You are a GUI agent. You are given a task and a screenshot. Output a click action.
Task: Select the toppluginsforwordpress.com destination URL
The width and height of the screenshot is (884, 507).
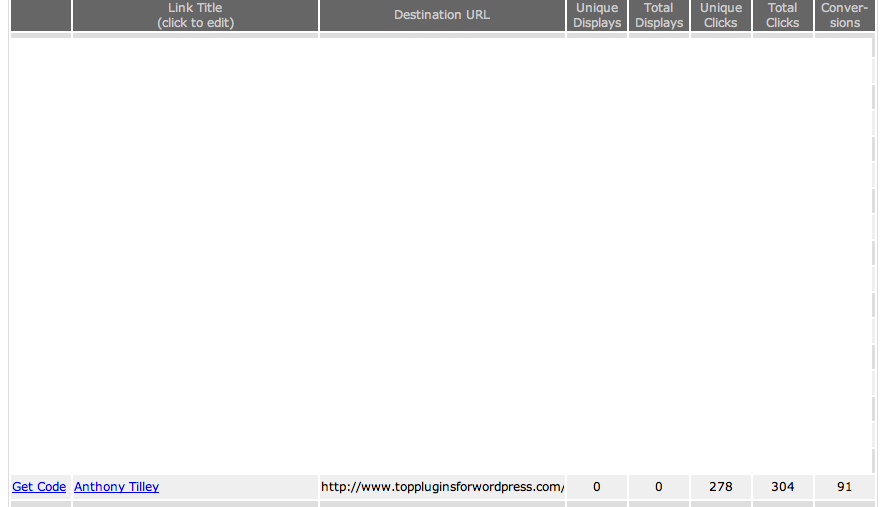point(442,487)
